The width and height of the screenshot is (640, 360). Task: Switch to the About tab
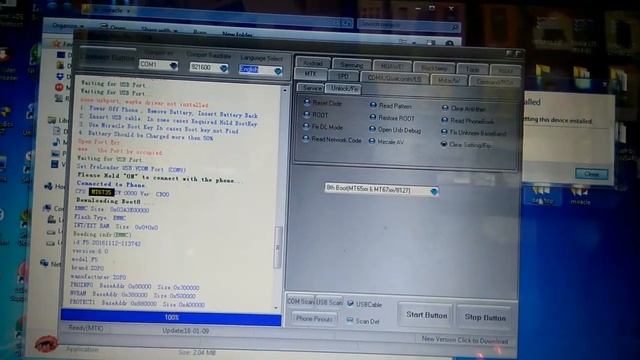(506, 70)
